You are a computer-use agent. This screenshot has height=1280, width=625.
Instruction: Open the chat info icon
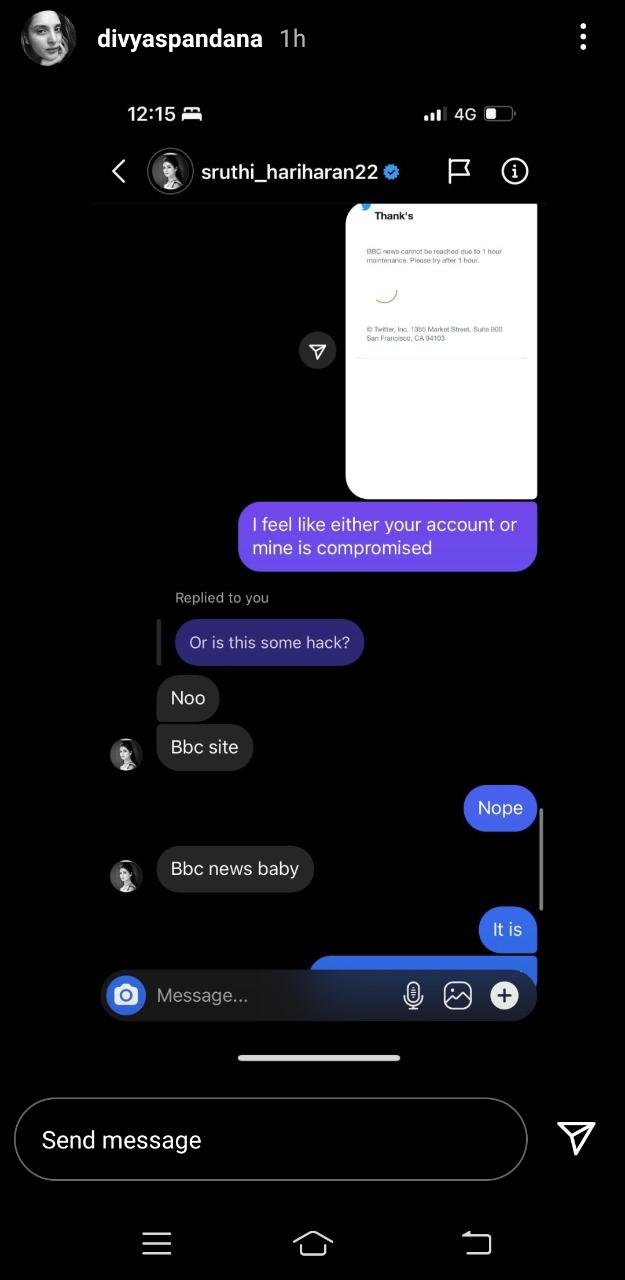514,171
